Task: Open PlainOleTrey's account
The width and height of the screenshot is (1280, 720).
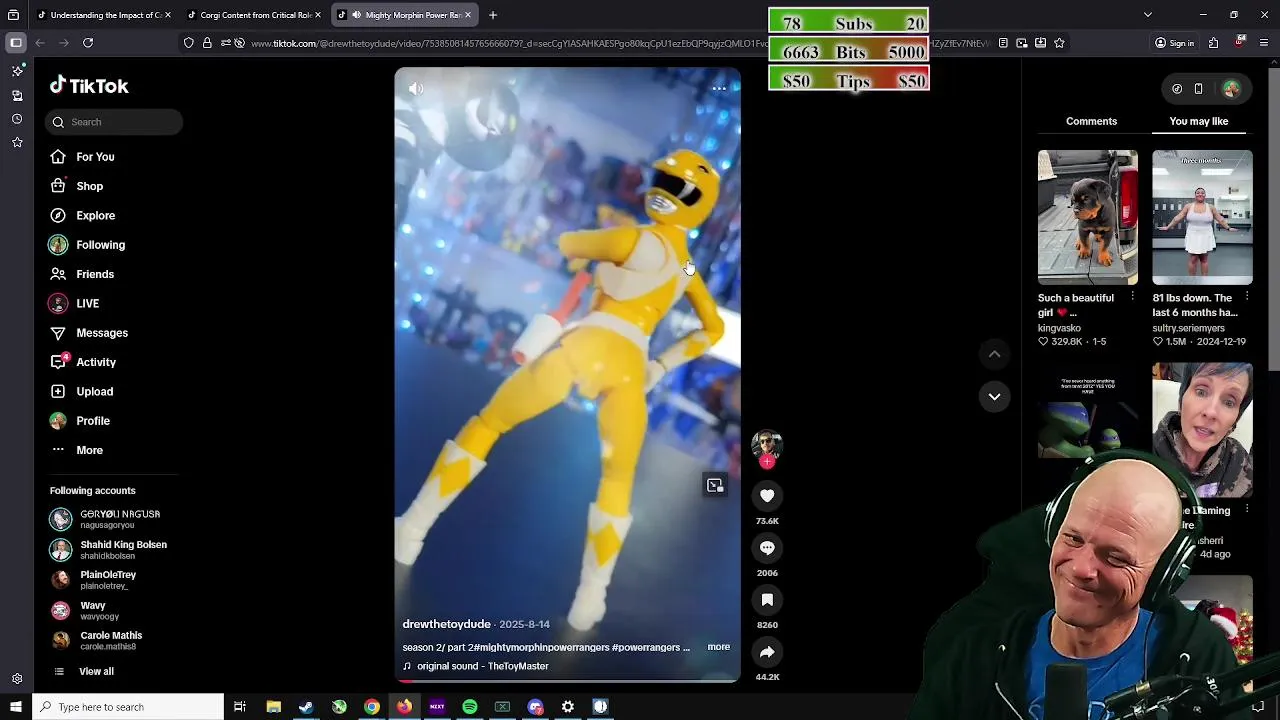Action: pos(94,580)
